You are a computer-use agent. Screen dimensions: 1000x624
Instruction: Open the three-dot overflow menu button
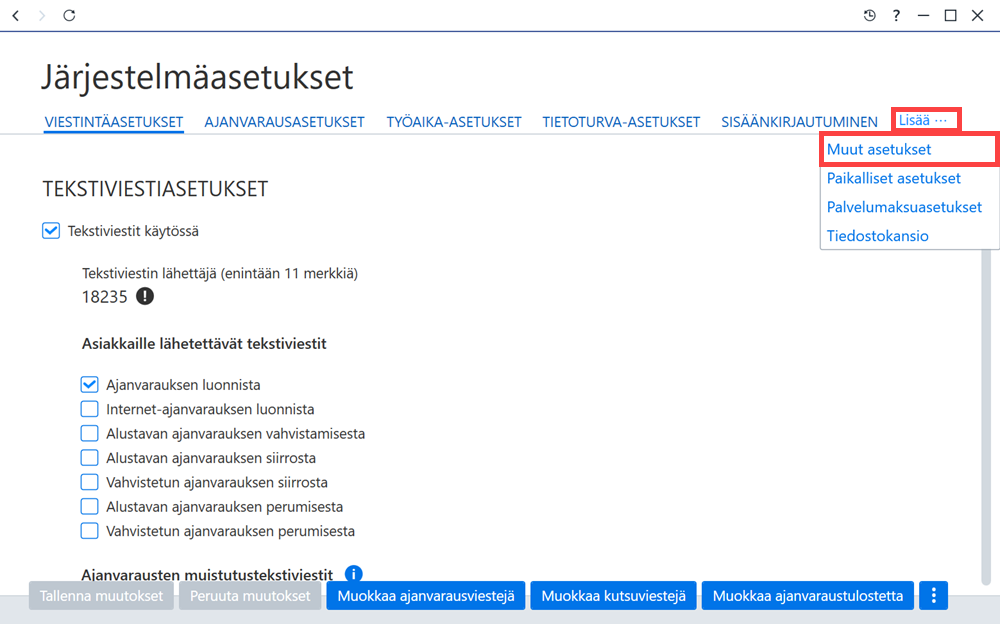[934, 596]
